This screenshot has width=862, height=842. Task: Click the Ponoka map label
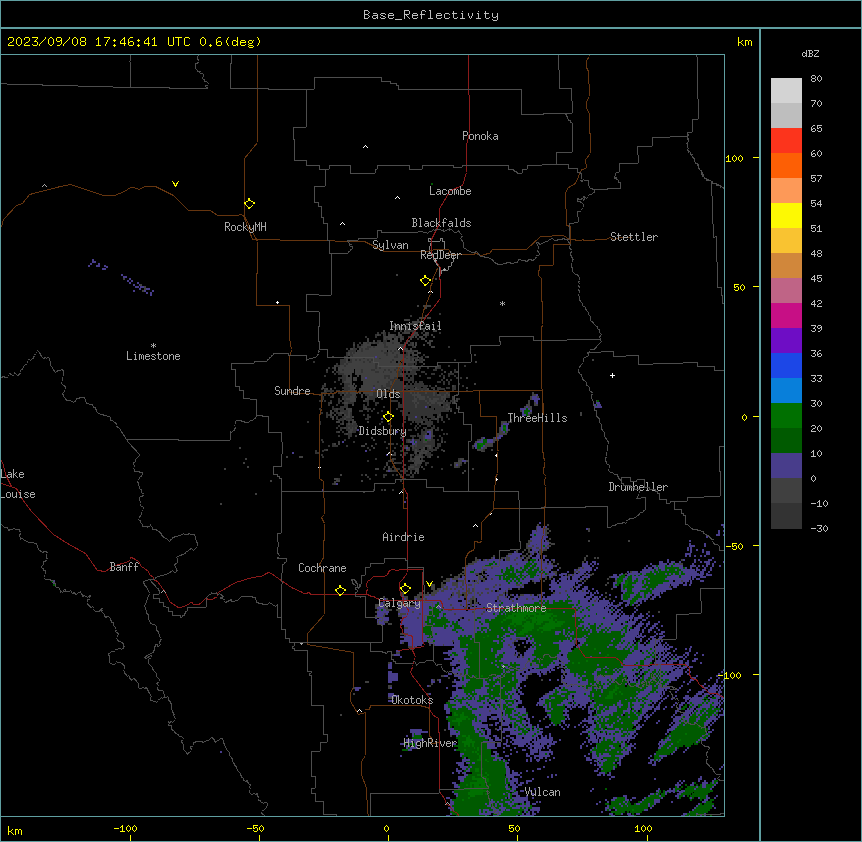coord(480,136)
